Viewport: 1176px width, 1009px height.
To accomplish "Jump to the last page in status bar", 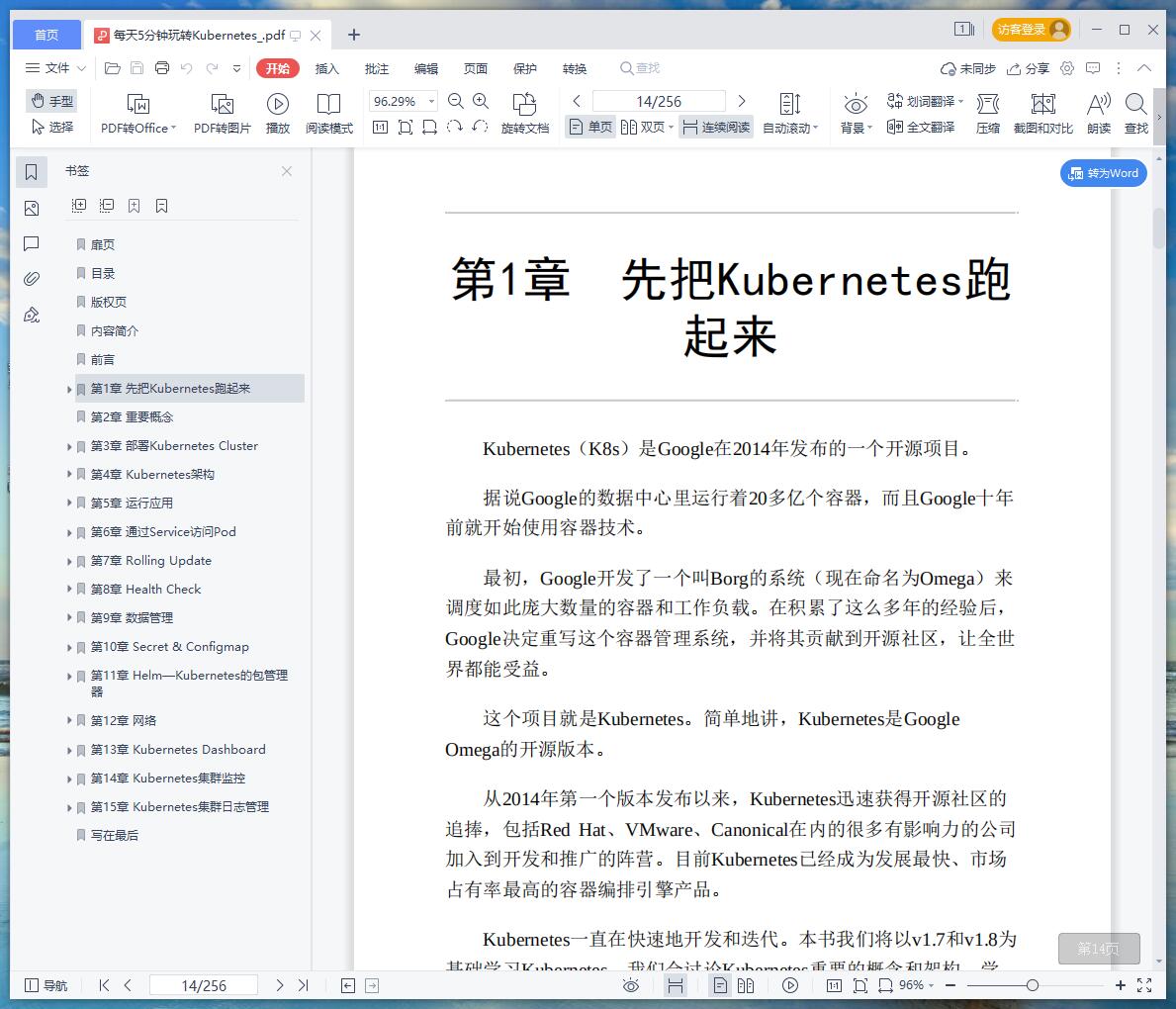I will click(303, 985).
